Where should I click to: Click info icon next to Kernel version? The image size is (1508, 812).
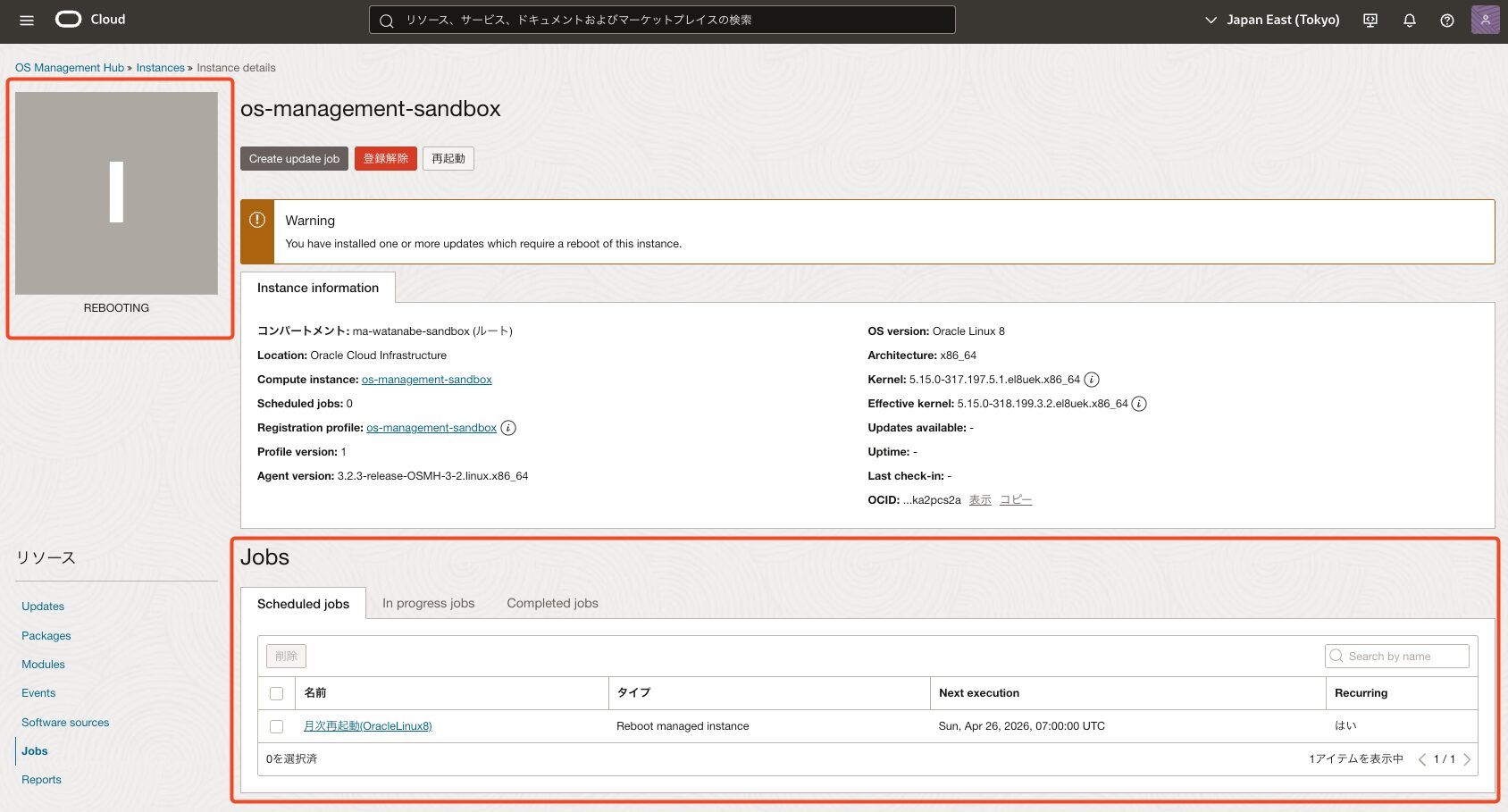click(x=1092, y=380)
